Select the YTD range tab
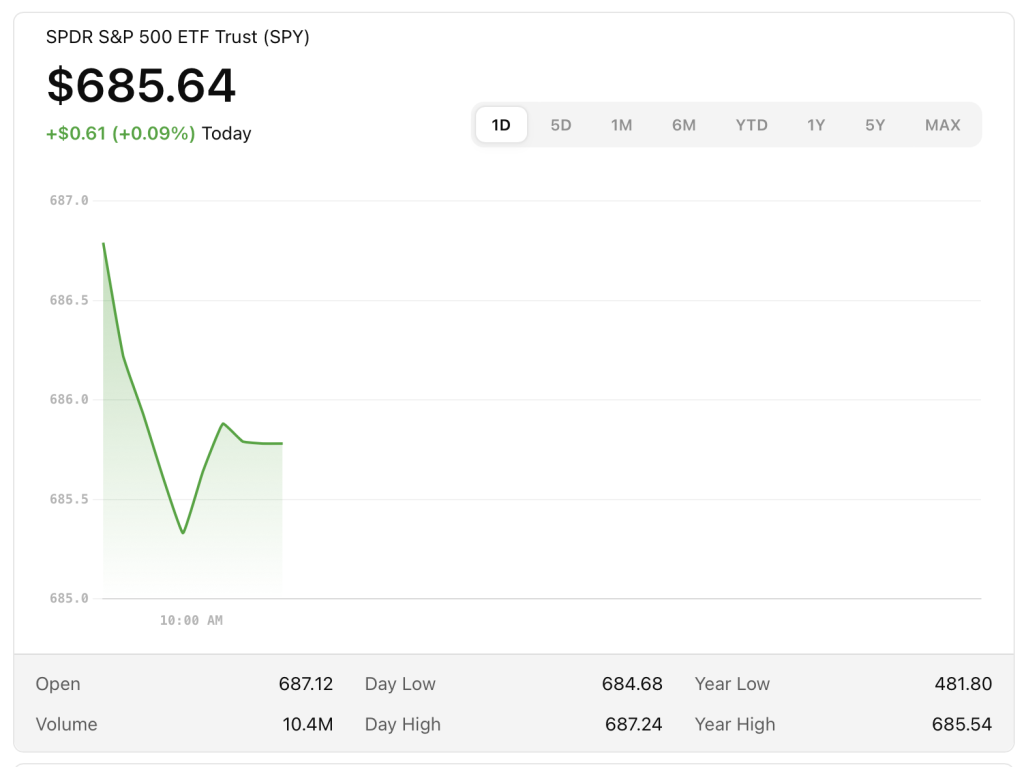Viewport: 1024px width, 767px height. (751, 125)
